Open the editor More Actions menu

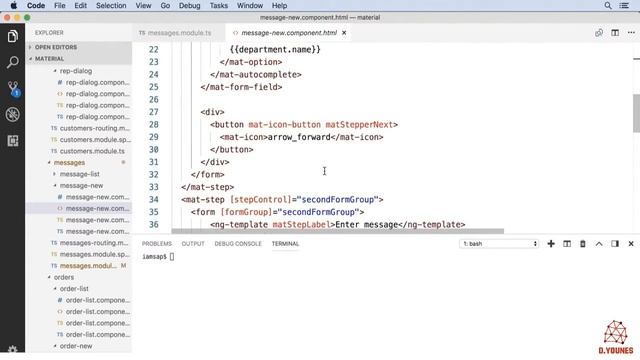(631, 33)
